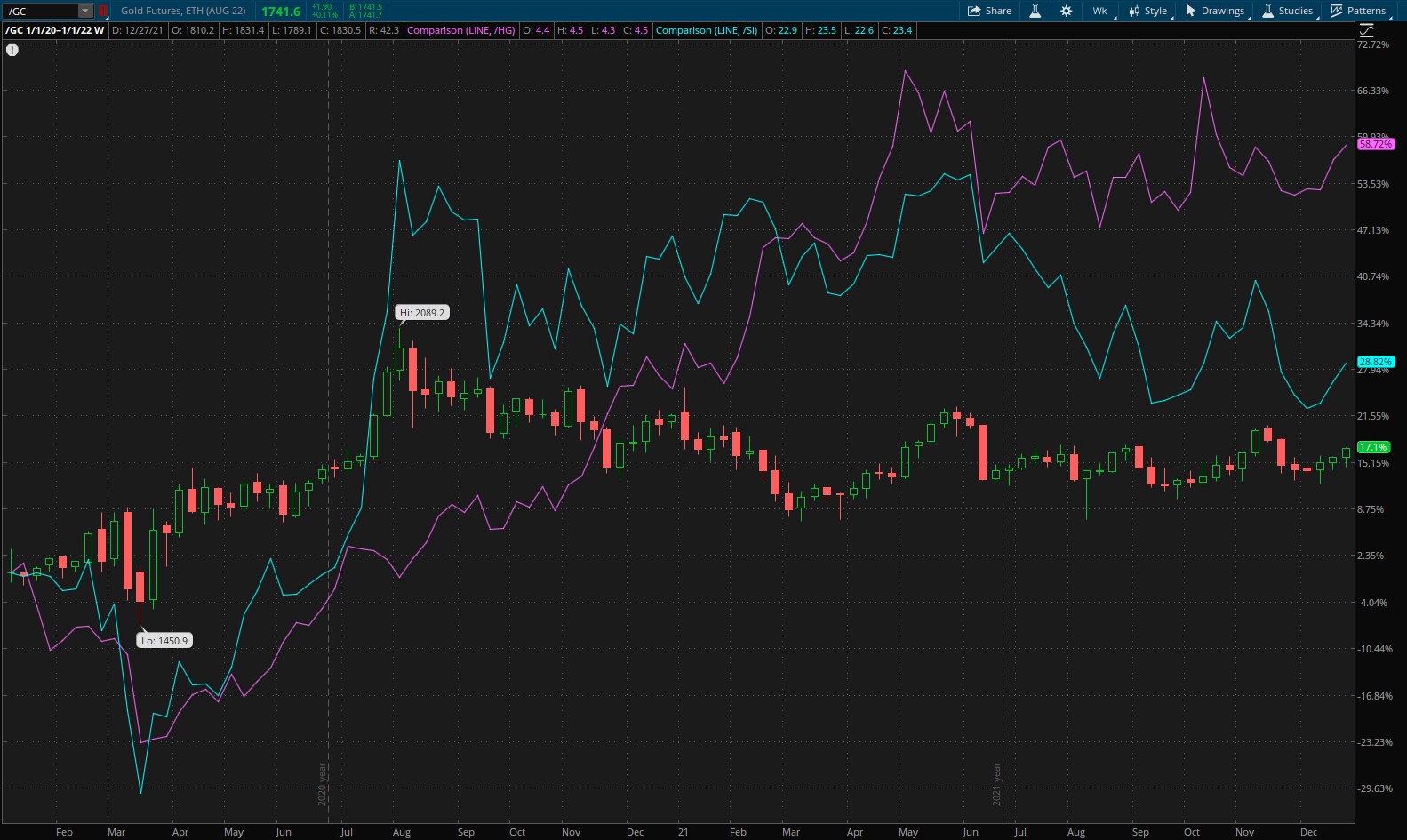Select the Comparison (LINE, /SI) label
The width and height of the screenshot is (1407, 840).
point(707,30)
